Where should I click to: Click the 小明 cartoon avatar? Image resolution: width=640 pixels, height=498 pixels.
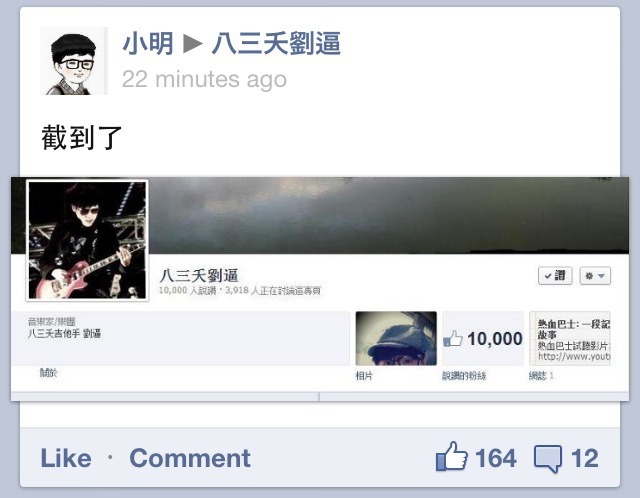tap(74, 61)
